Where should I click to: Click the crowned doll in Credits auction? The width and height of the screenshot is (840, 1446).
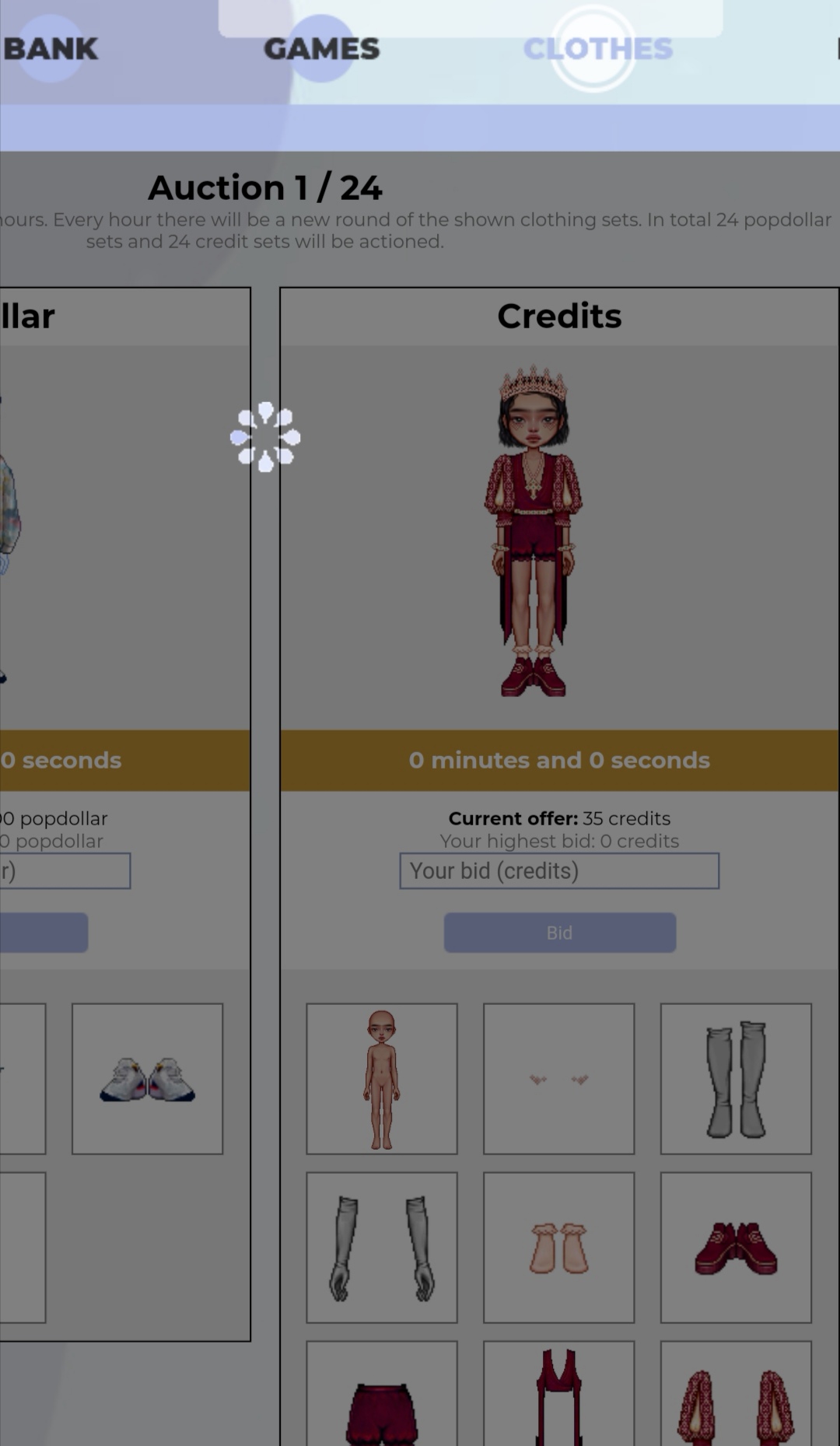tap(534, 531)
